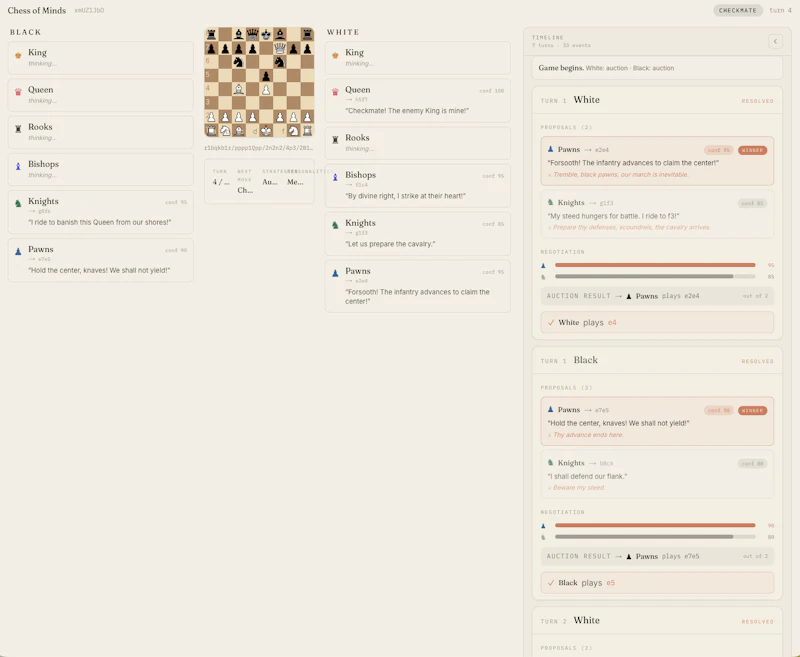
Task: Click the Strategy value 'Au...' in the info panel
Action: [x=269, y=182]
